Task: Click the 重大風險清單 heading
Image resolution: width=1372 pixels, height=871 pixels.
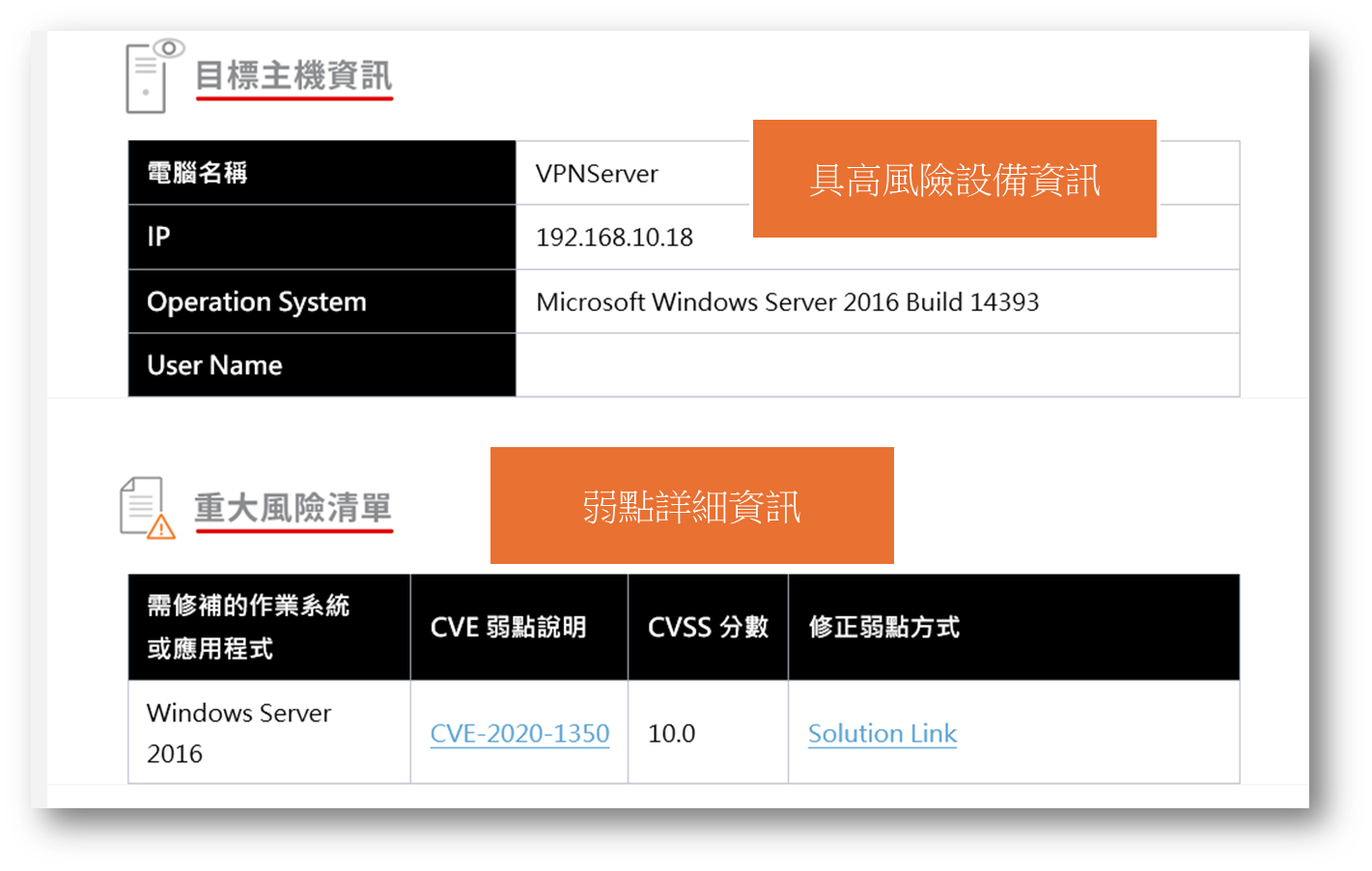Action: [x=294, y=508]
